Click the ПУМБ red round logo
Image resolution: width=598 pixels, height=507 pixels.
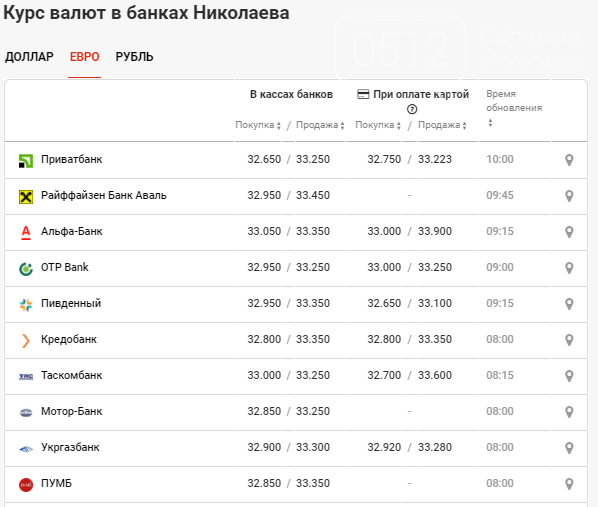[26, 484]
